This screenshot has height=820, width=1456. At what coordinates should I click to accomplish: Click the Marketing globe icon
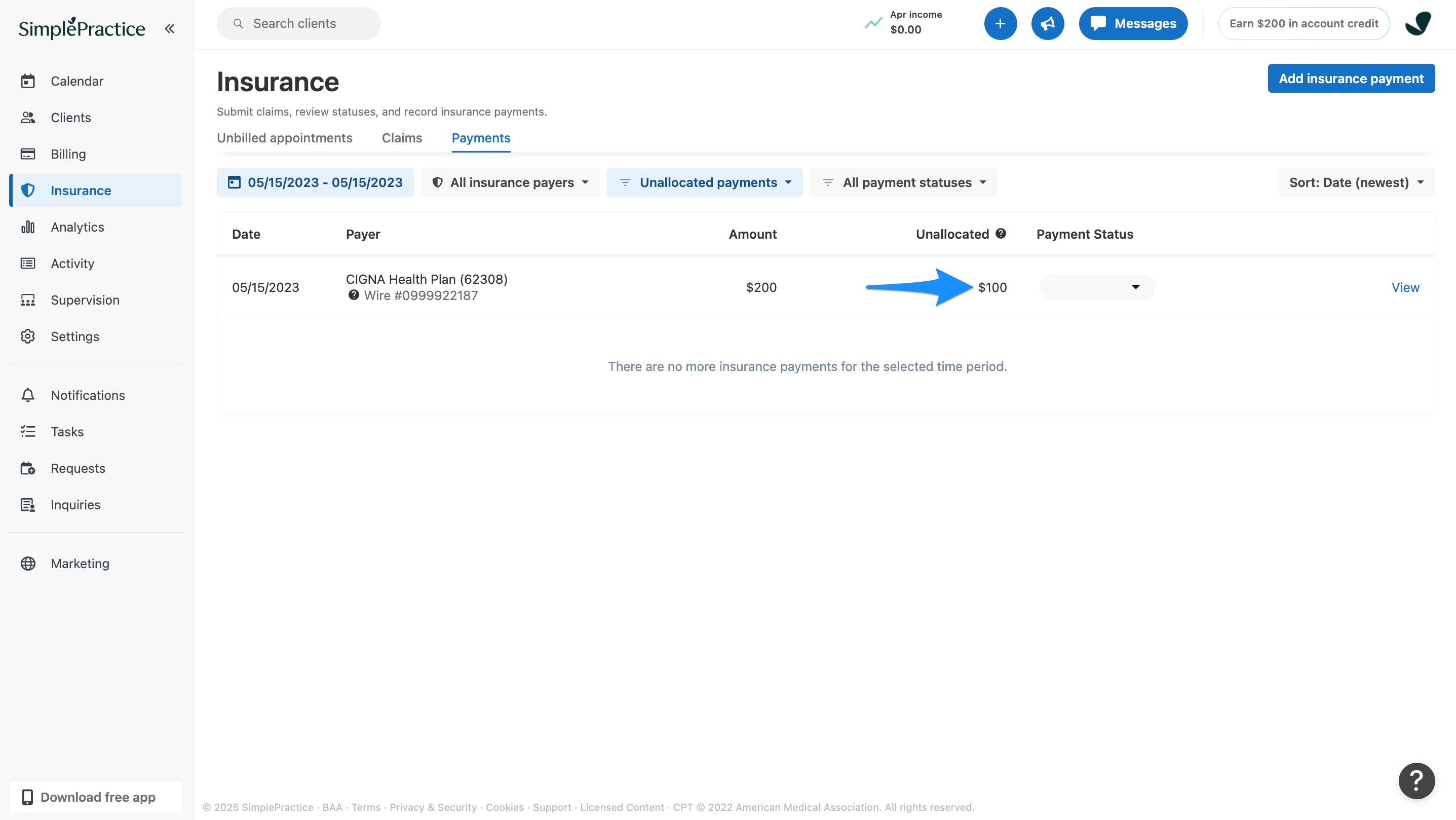pyautogui.click(x=28, y=563)
